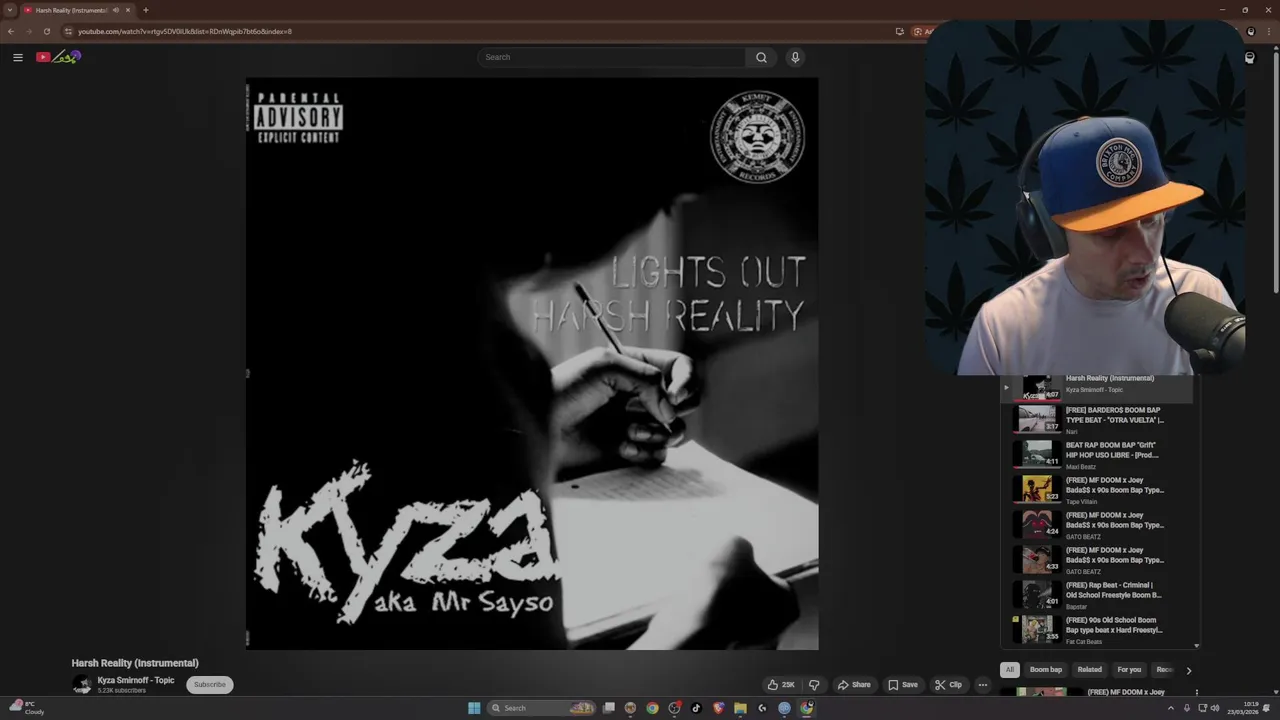Open File Explorer from the taskbar
The width and height of the screenshot is (1280, 720).
coord(740,708)
